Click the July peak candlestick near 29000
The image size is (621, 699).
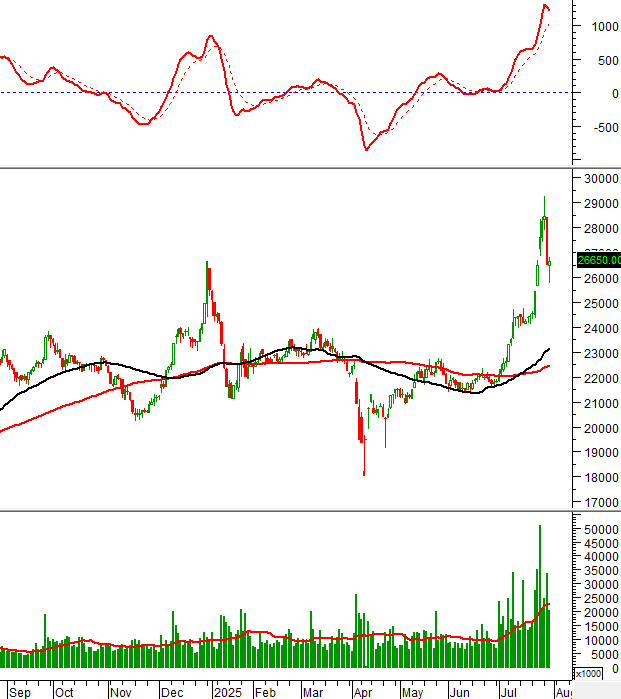[544, 214]
